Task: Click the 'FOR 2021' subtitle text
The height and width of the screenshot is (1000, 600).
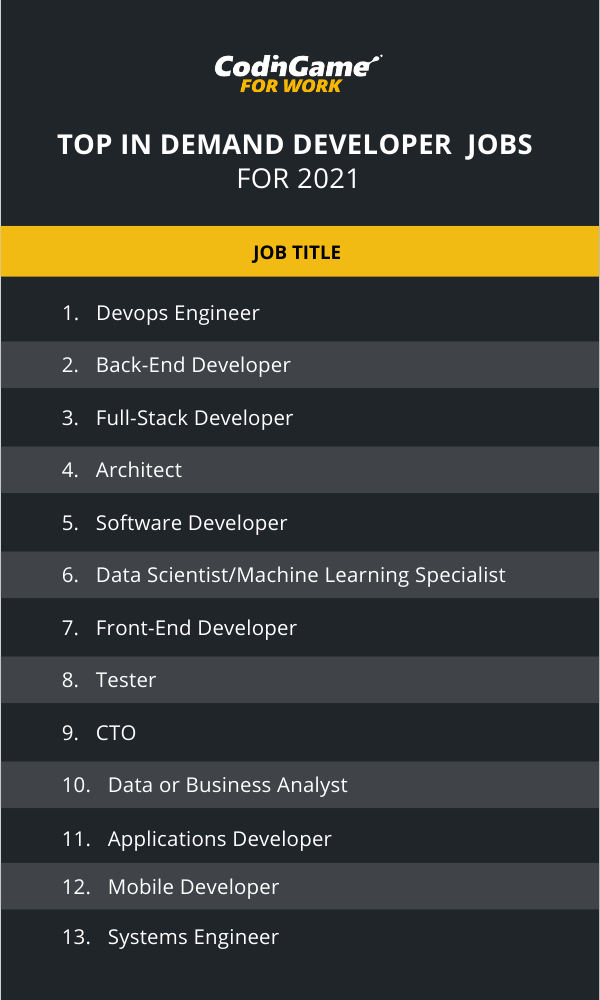Action: click(297, 180)
